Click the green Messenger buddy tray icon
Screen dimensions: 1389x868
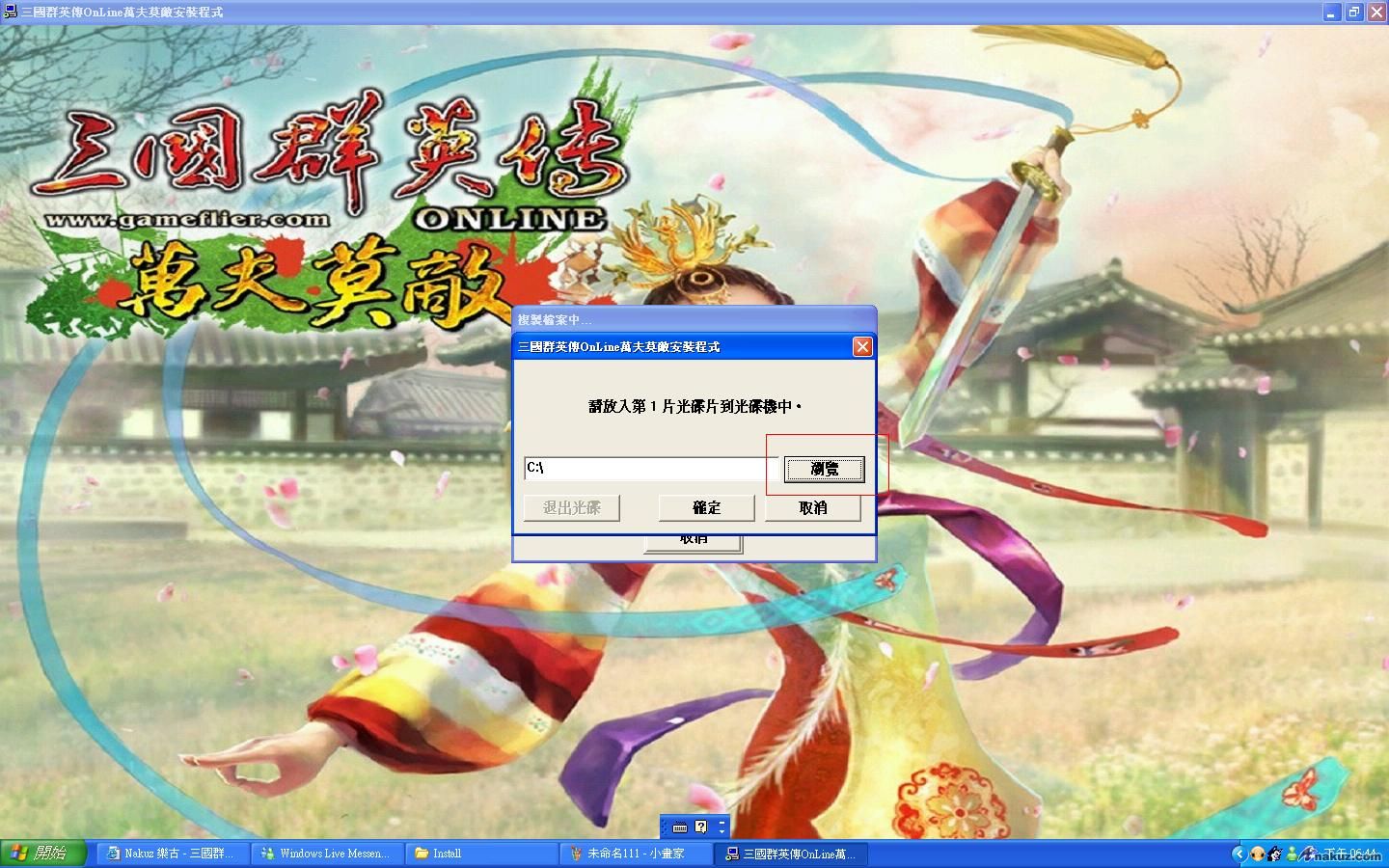pyautogui.click(x=1292, y=854)
